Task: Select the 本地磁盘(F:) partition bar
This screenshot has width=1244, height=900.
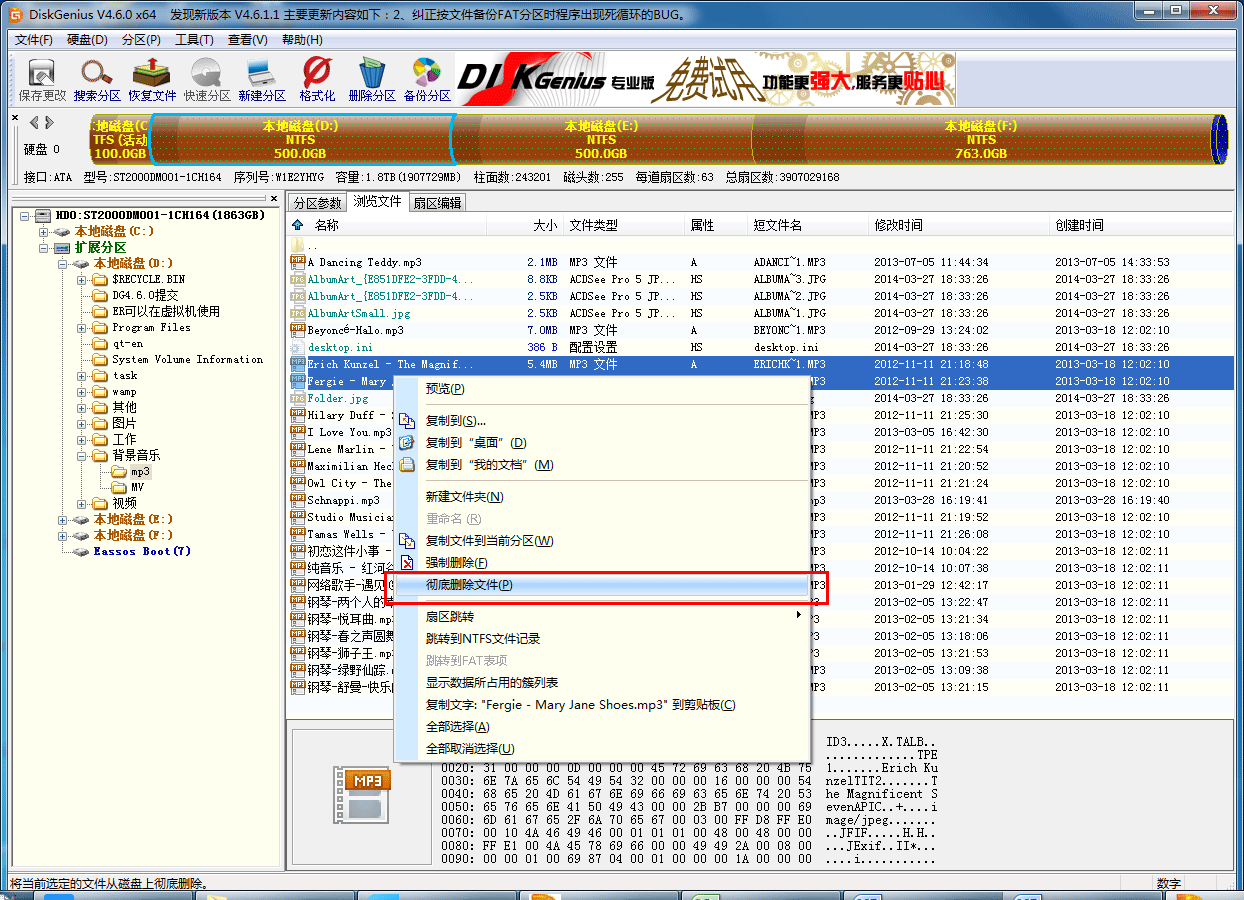Action: coord(981,139)
